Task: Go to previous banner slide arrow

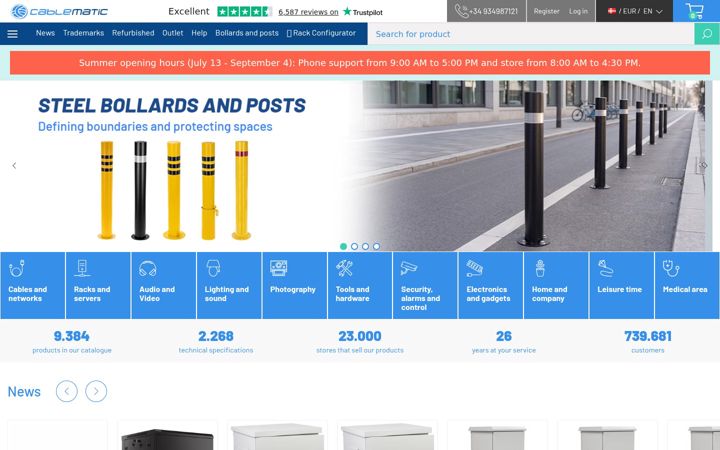Action: pyautogui.click(x=14, y=166)
